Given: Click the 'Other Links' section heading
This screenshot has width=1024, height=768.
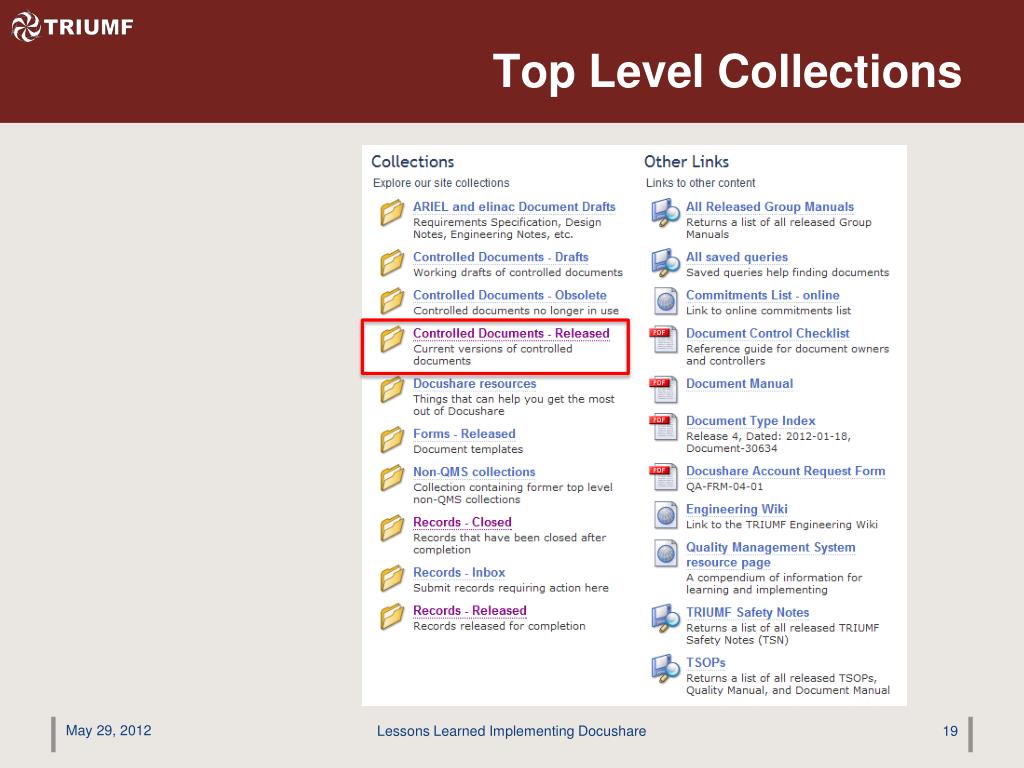Looking at the screenshot, I should tap(686, 161).
